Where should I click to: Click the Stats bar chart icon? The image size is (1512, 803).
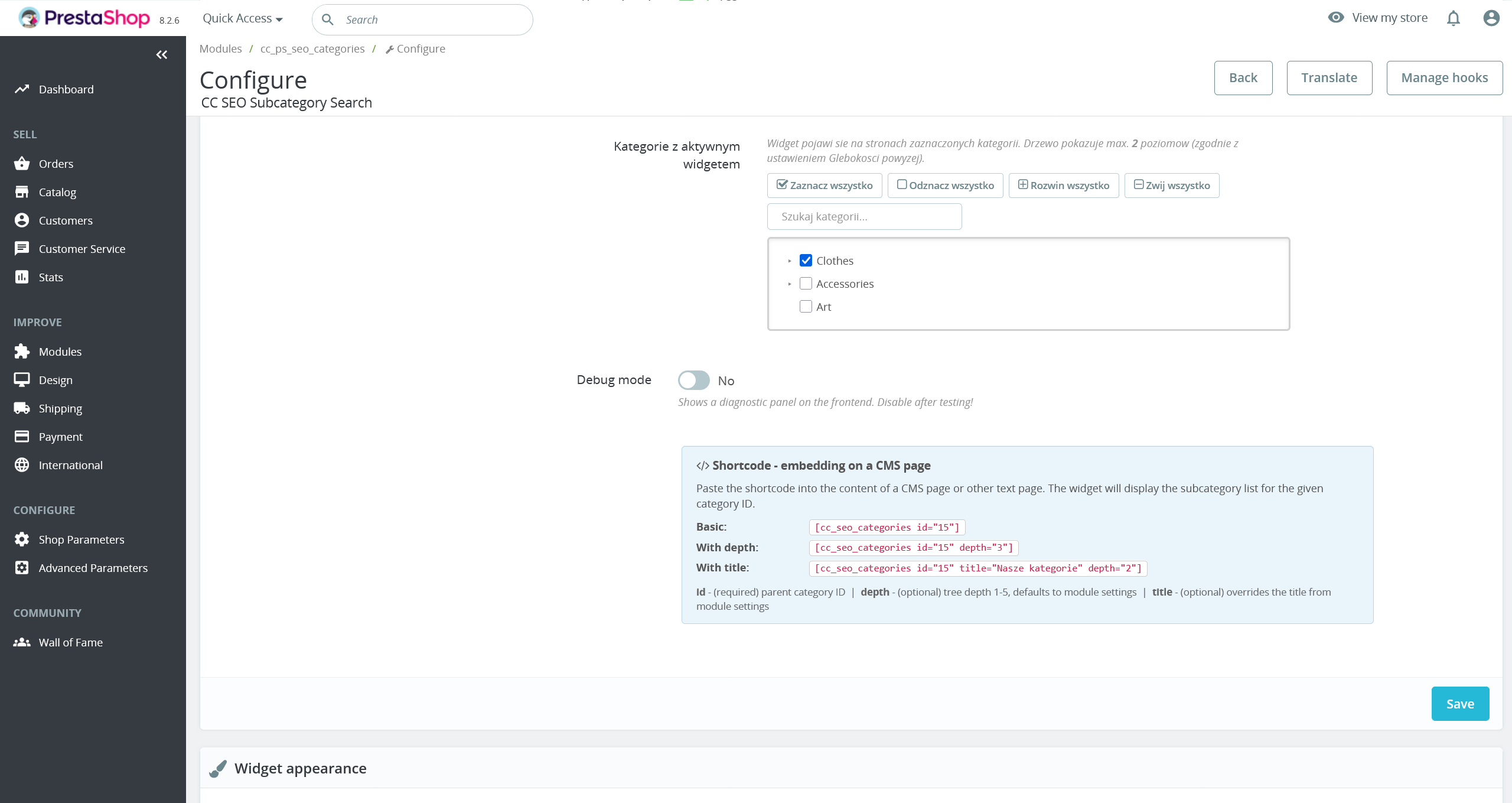(x=22, y=277)
